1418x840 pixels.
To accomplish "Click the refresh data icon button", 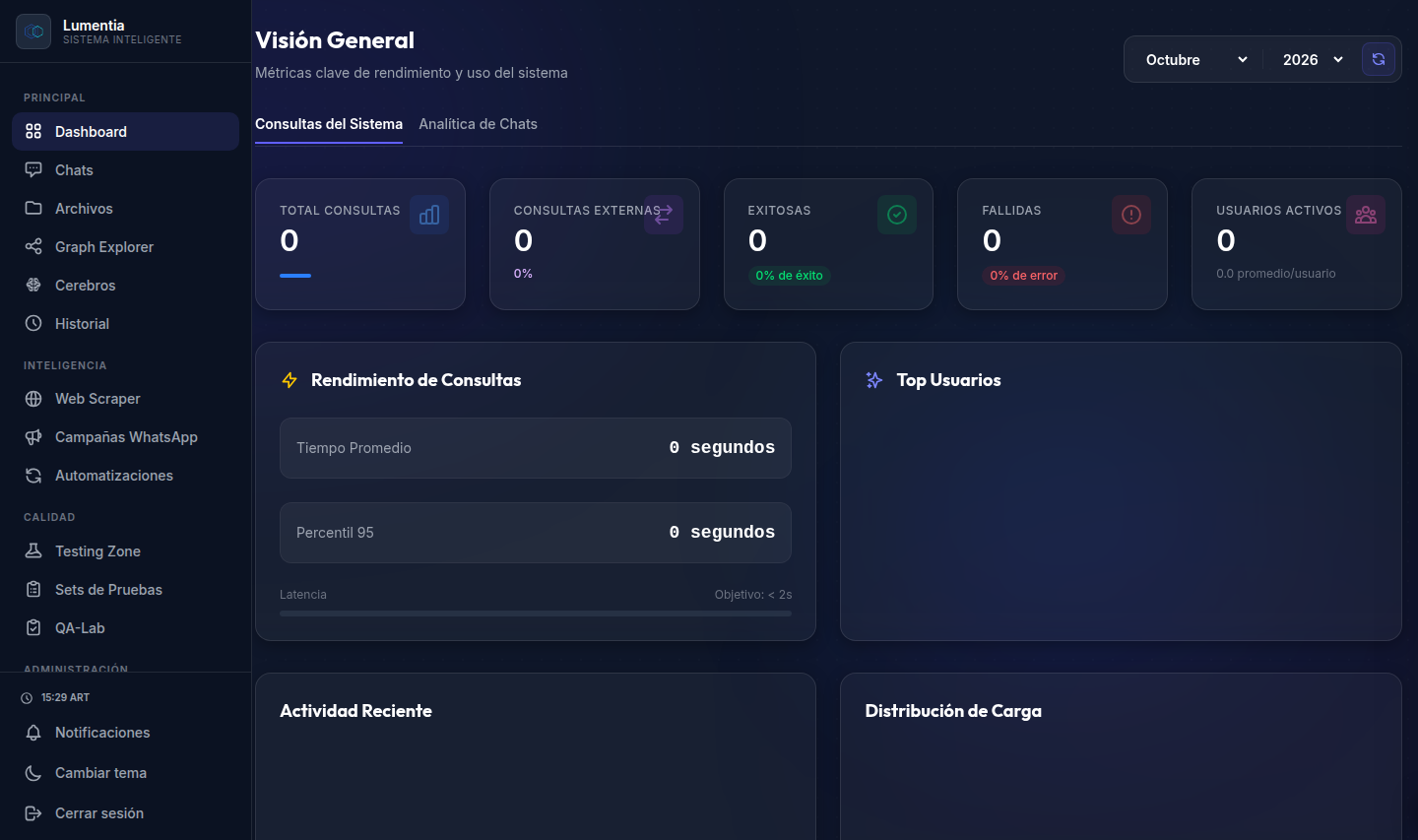I will 1379,59.
